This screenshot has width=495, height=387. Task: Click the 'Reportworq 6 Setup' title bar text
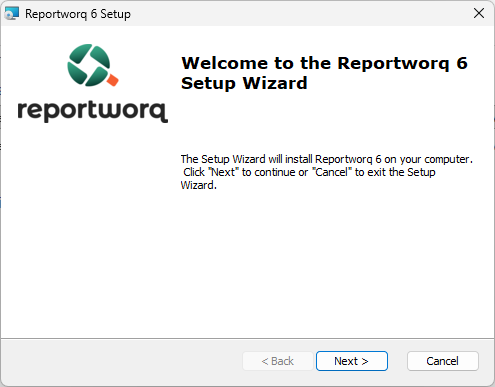78,14
